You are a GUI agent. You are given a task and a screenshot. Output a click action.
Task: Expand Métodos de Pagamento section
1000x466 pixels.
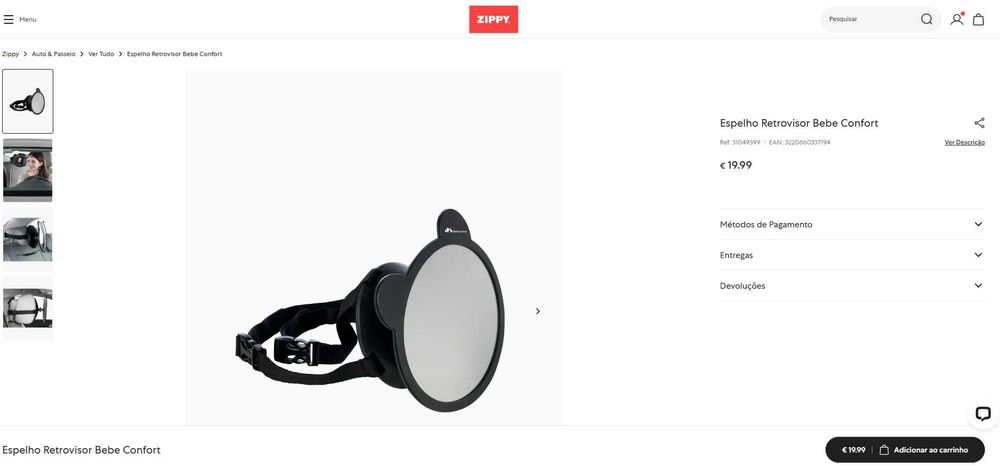pos(852,224)
